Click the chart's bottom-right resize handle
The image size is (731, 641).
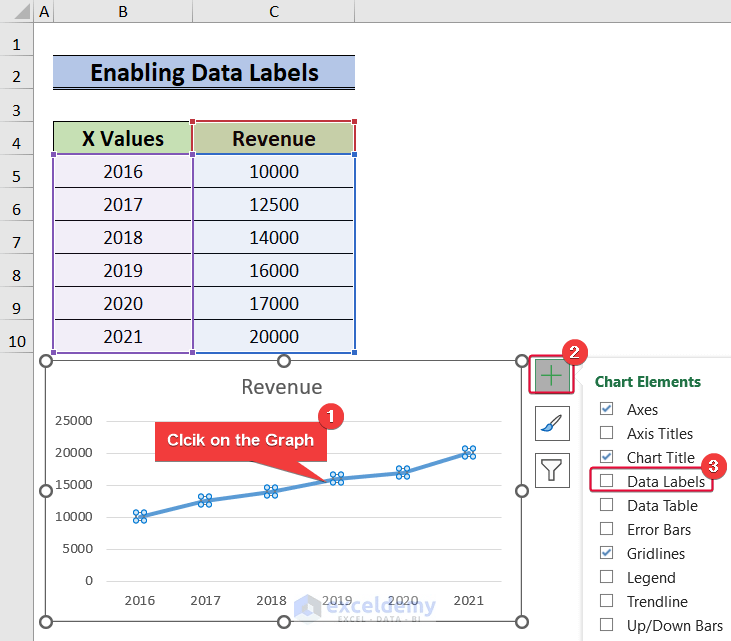tap(522, 622)
